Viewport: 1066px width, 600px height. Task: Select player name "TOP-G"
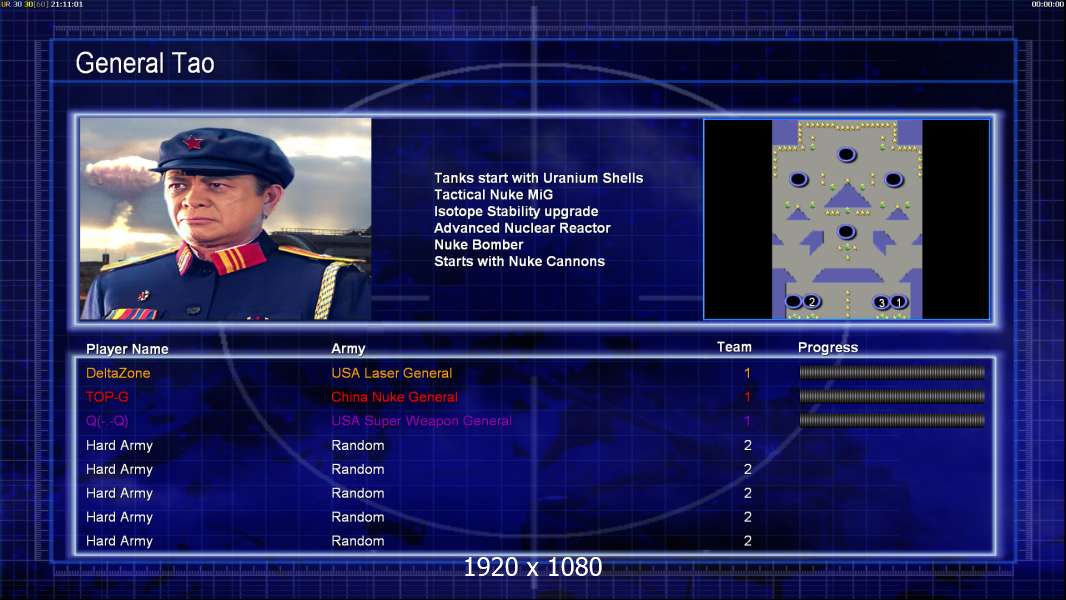(107, 397)
